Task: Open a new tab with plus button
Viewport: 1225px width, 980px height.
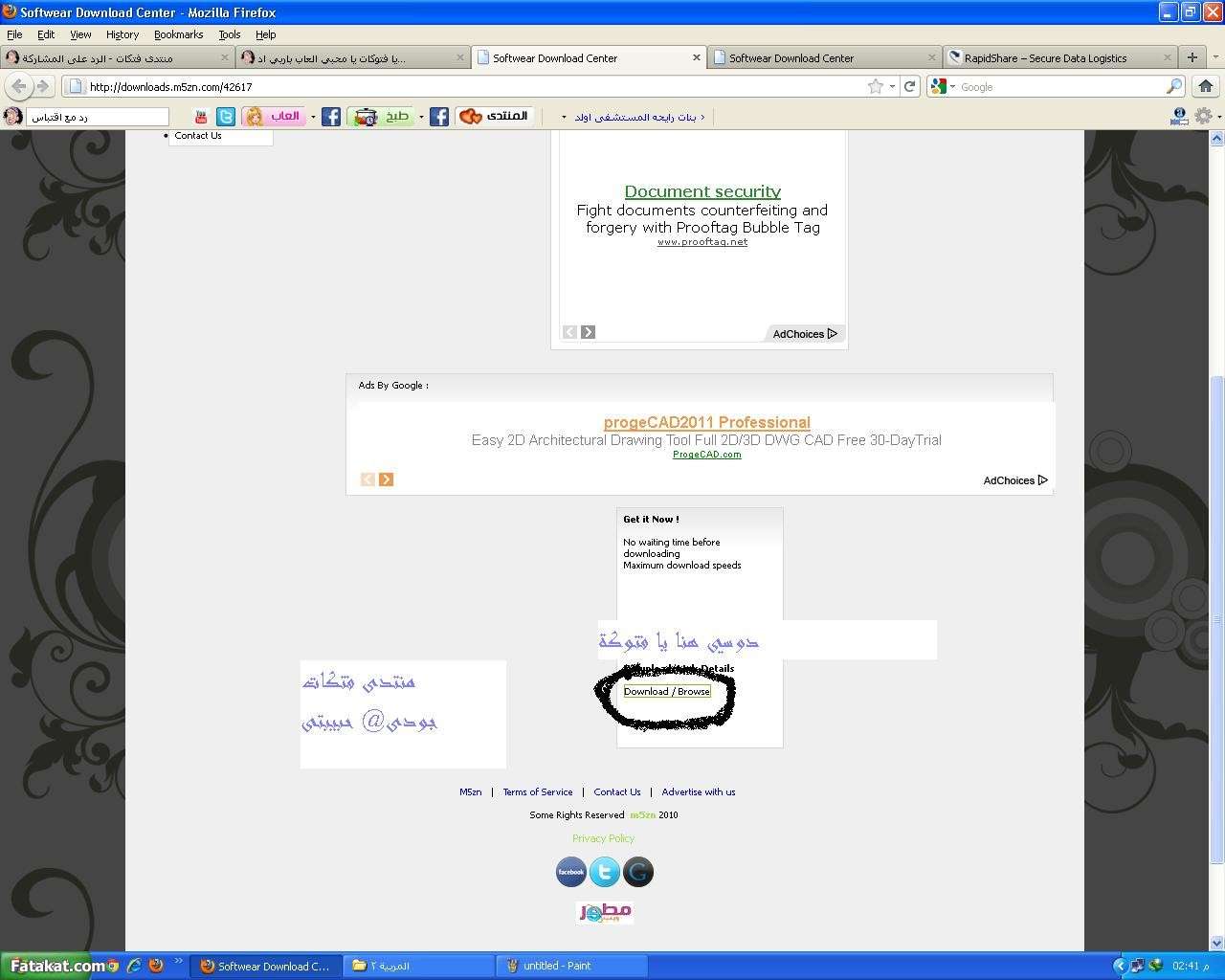Action: [x=1192, y=57]
